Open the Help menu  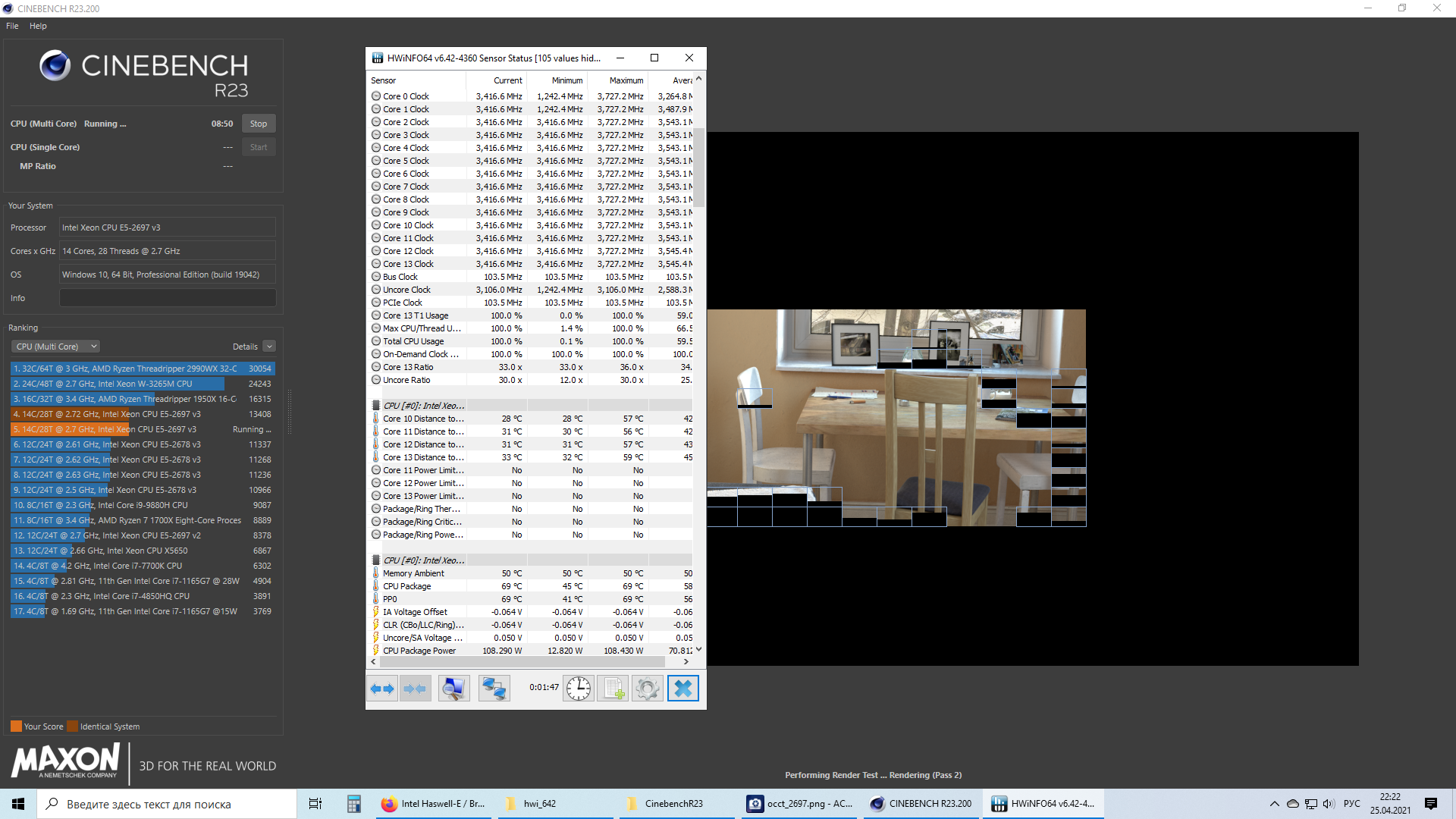38,26
